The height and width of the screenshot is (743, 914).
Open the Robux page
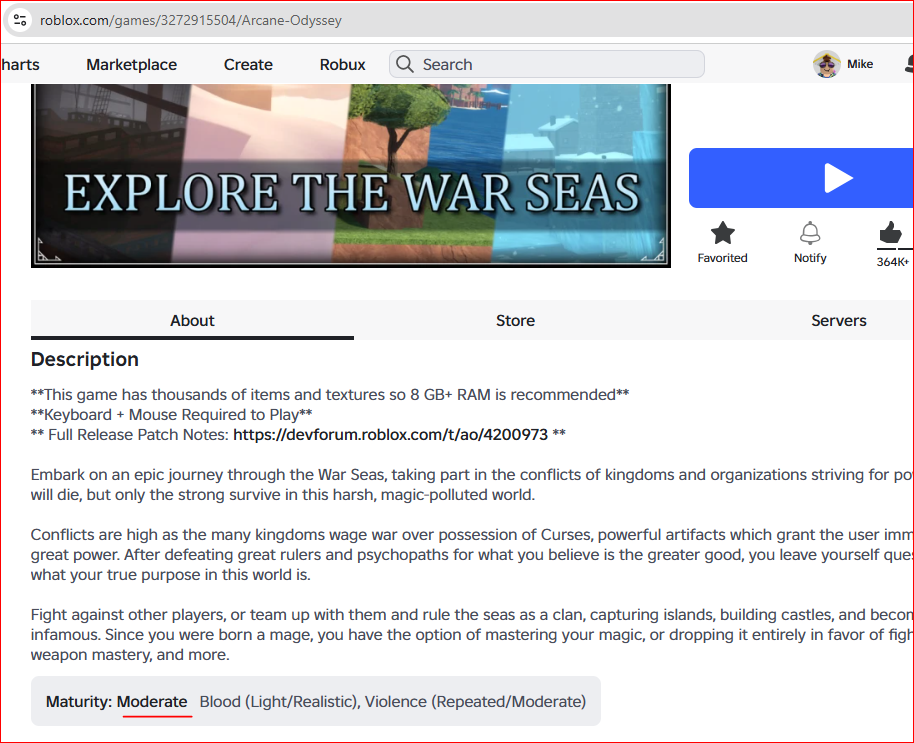pos(342,64)
